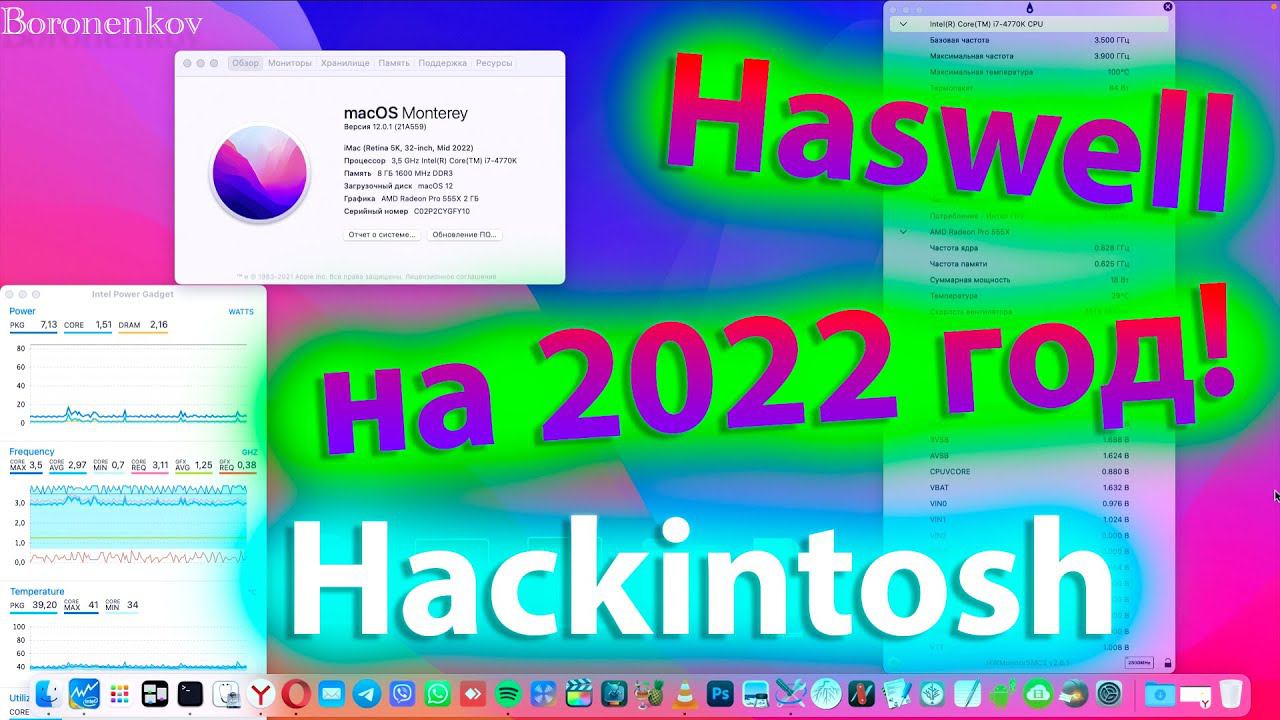Click the 2930MHz badge in HWMonitor footer
Viewport: 1280px width, 720px height.
(1139, 663)
